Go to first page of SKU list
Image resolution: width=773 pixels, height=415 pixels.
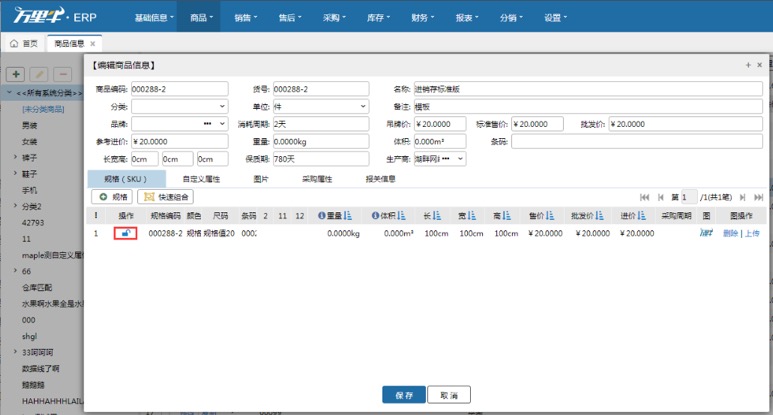tap(644, 197)
